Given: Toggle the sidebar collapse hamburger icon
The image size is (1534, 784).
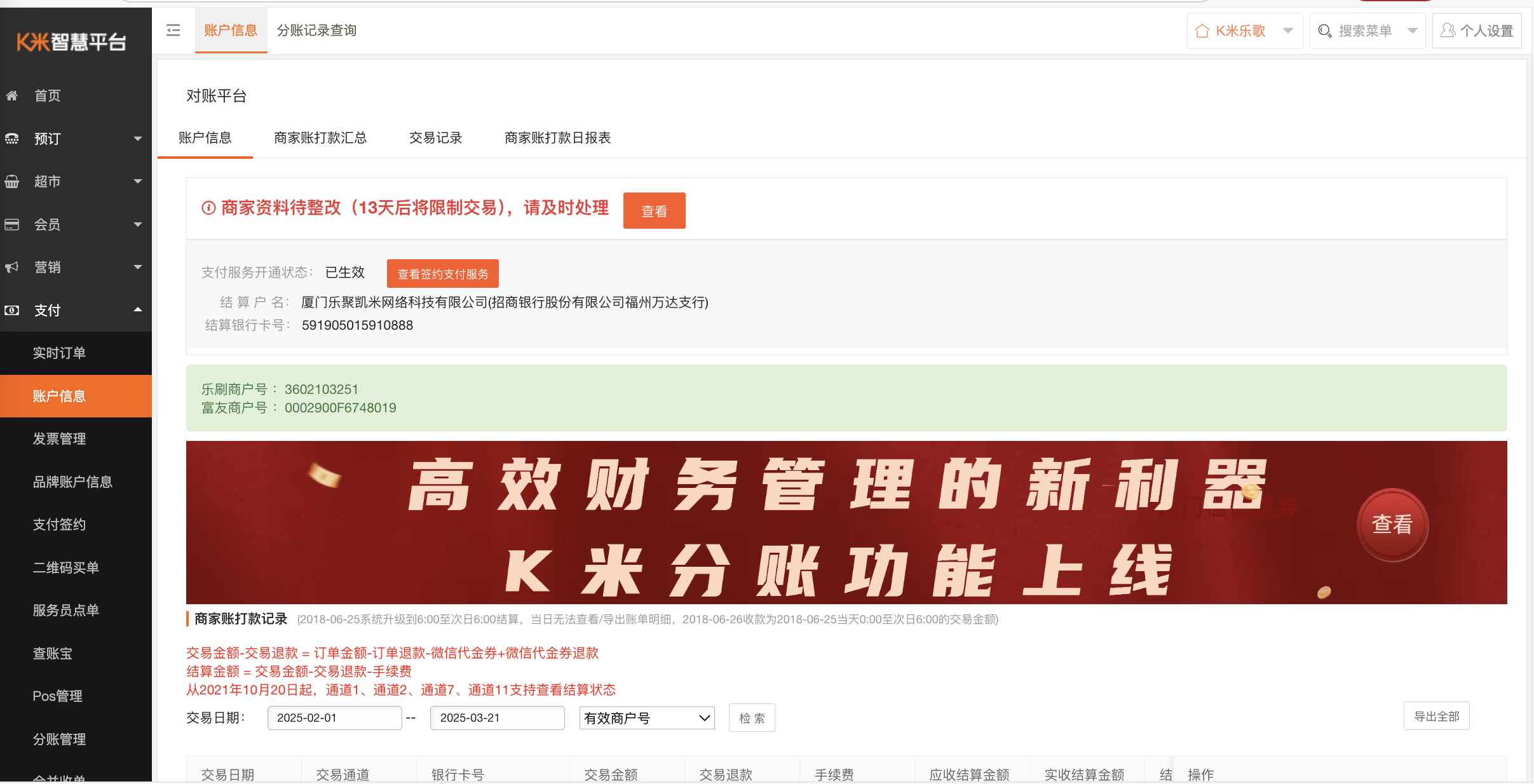Looking at the screenshot, I should (173, 30).
